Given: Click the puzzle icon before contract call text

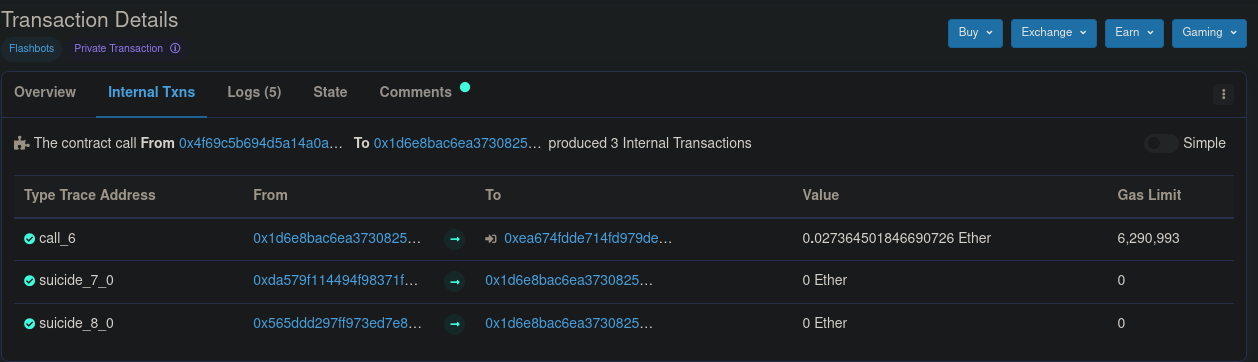Looking at the screenshot, I should pyautogui.click(x=22, y=143).
